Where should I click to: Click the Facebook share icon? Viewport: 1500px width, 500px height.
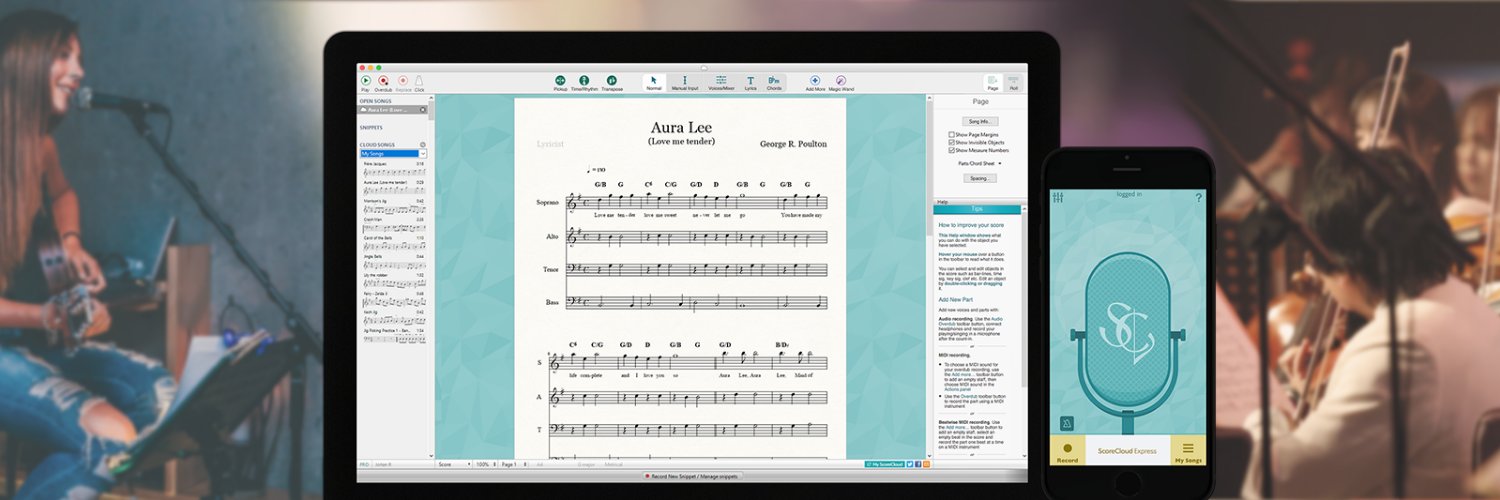pos(918,464)
